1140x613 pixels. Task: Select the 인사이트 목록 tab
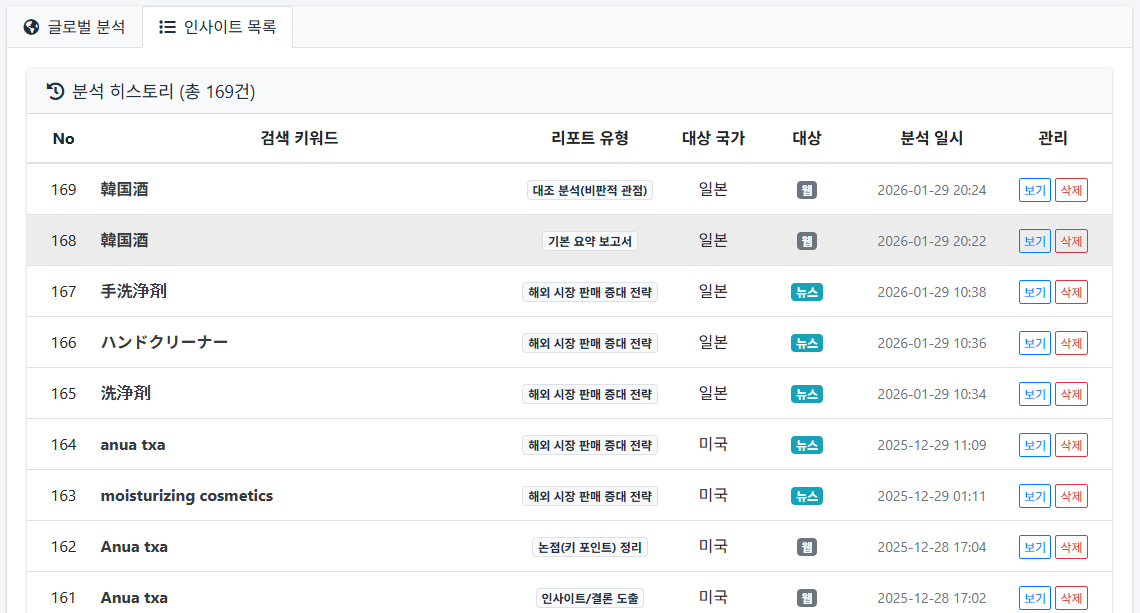coord(218,27)
